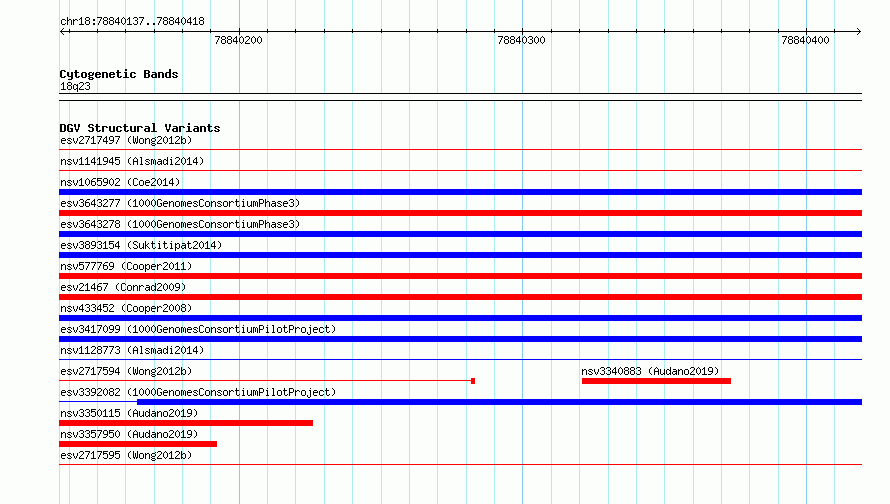The image size is (890, 504).
Task: Open esv3417099 (1000GenomesConsortiumPilotProject) label
Action: (x=198, y=329)
